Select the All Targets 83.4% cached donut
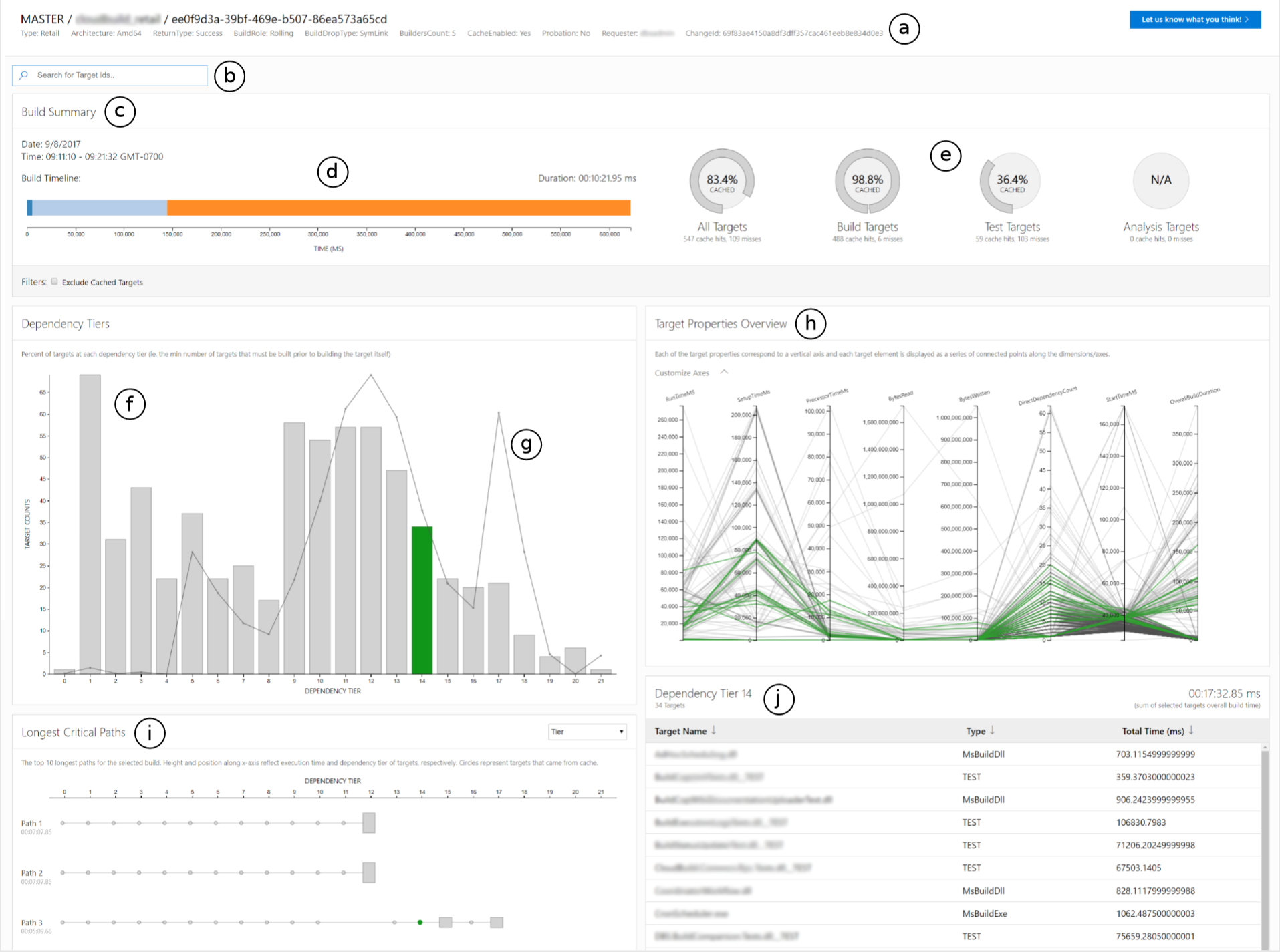The width and height of the screenshot is (1280, 952). [722, 181]
